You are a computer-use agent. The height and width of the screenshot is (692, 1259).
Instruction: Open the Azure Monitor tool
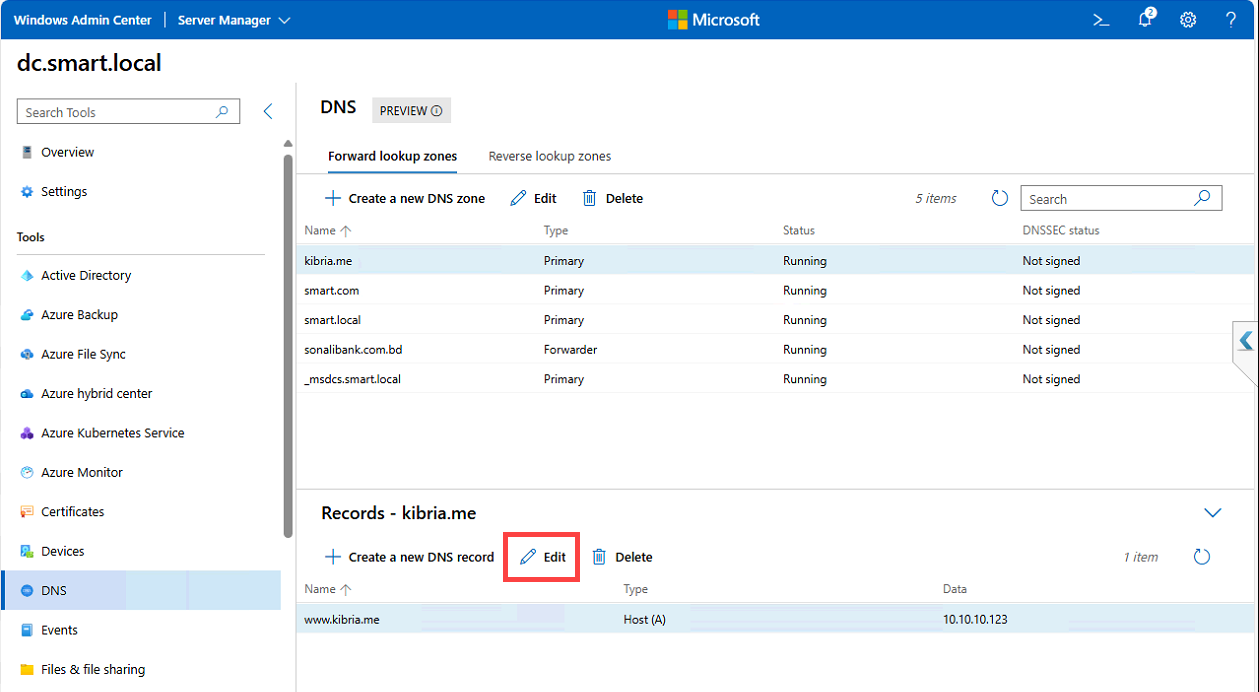[x=82, y=472]
